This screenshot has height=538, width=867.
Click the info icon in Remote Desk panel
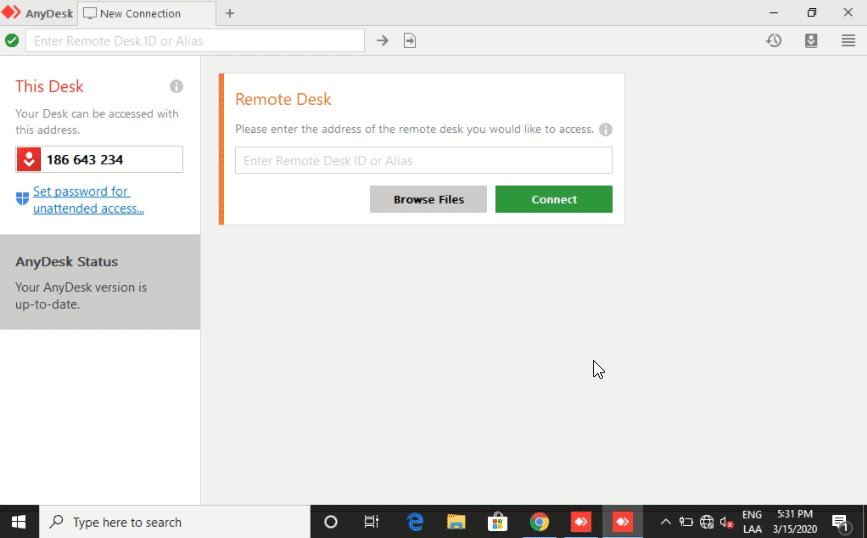tap(605, 129)
